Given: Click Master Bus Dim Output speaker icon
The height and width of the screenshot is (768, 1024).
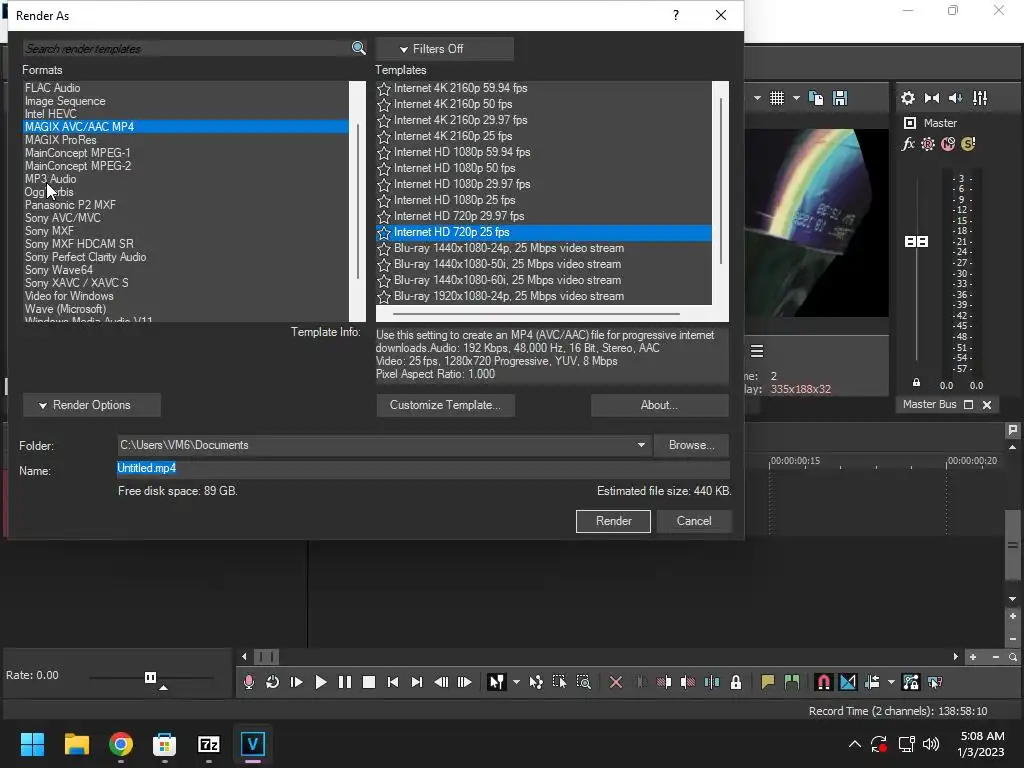Looking at the screenshot, I should tap(955, 98).
